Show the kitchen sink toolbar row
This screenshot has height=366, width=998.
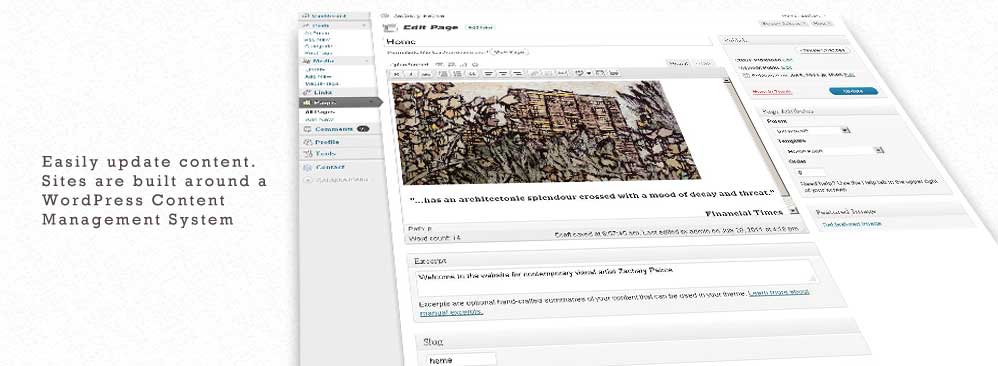click(614, 74)
